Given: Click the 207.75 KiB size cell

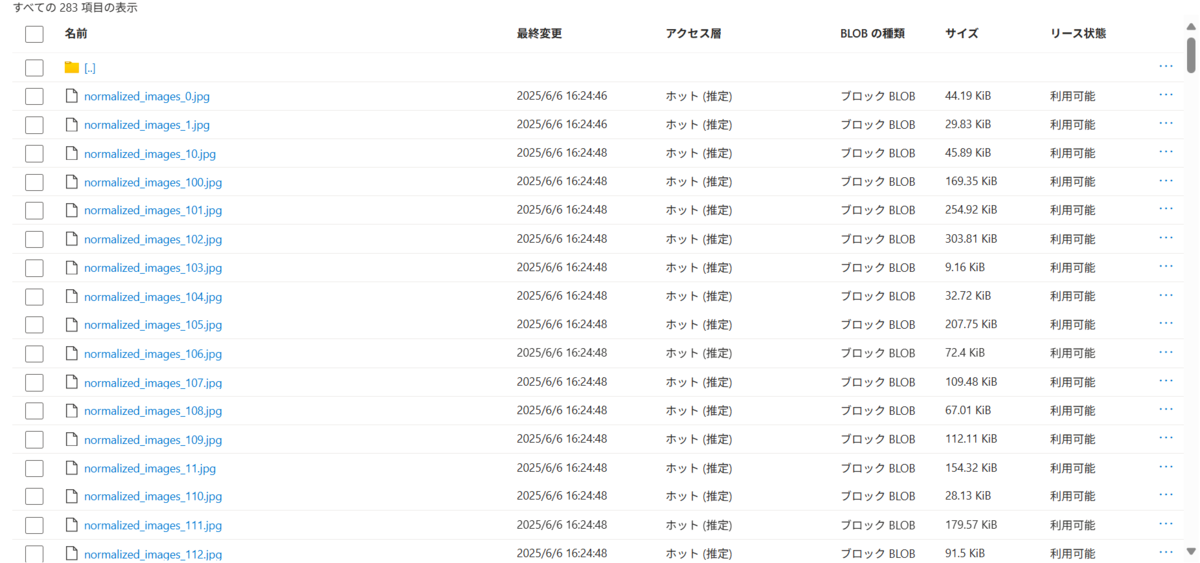Looking at the screenshot, I should tap(971, 325).
